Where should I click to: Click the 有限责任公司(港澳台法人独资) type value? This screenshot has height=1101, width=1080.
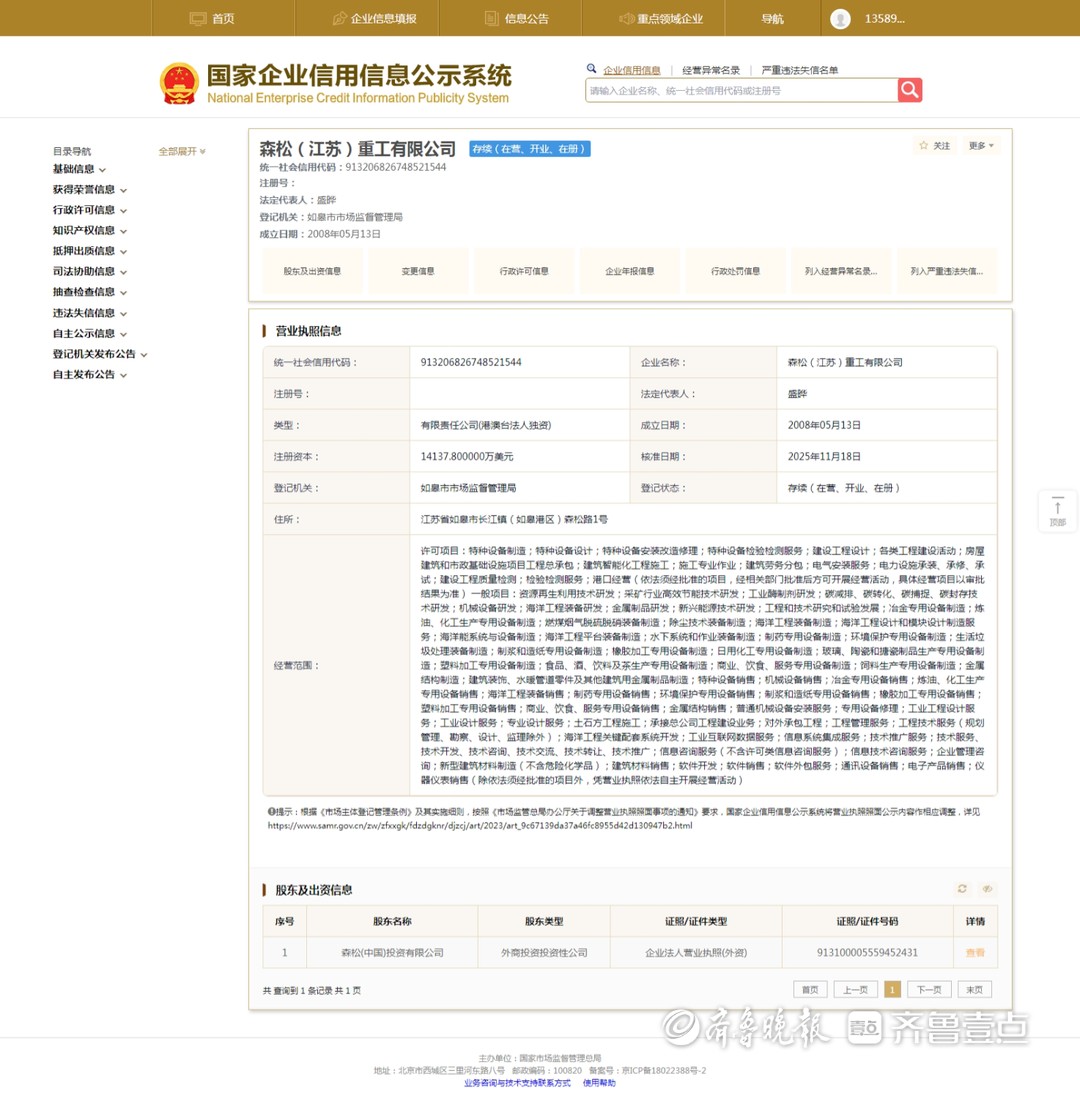coord(486,425)
